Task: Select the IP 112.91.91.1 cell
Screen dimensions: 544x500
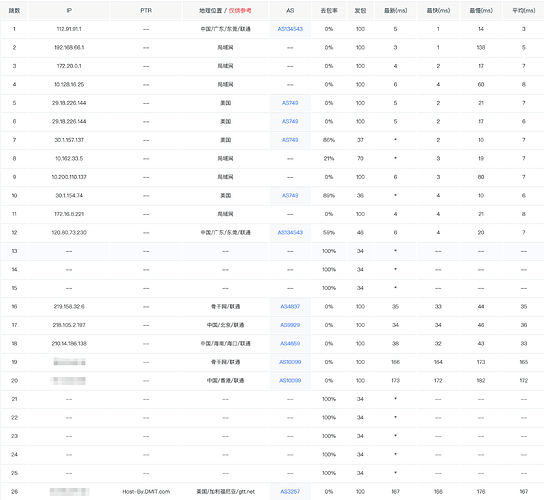Action: (69, 29)
